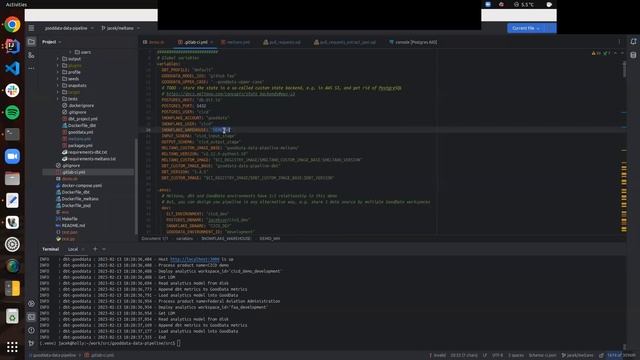The width and height of the screenshot is (640, 360).
Task: Open Zoom from the dock
Action: click(12, 156)
